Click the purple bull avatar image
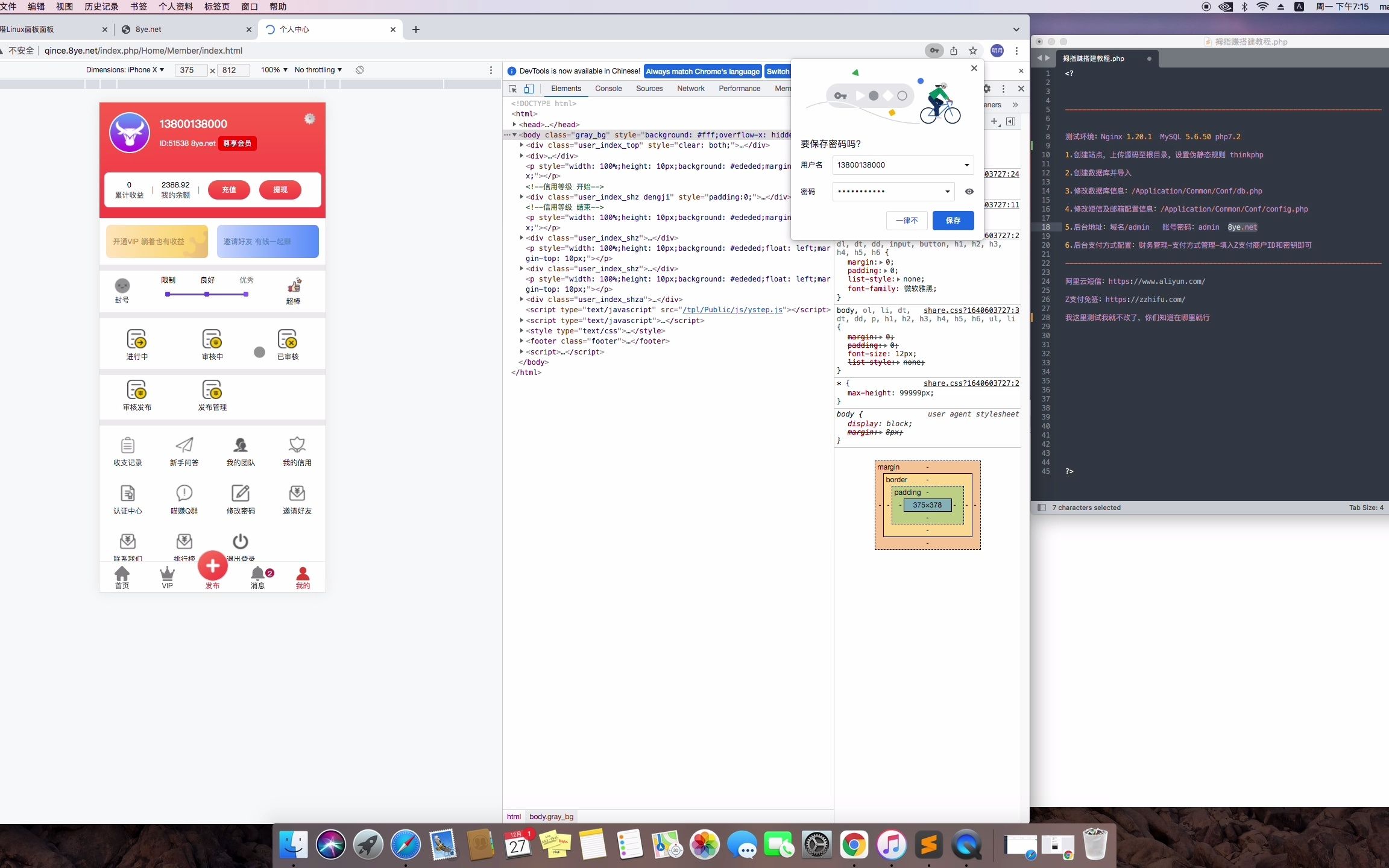The width and height of the screenshot is (1389, 868). point(130,133)
